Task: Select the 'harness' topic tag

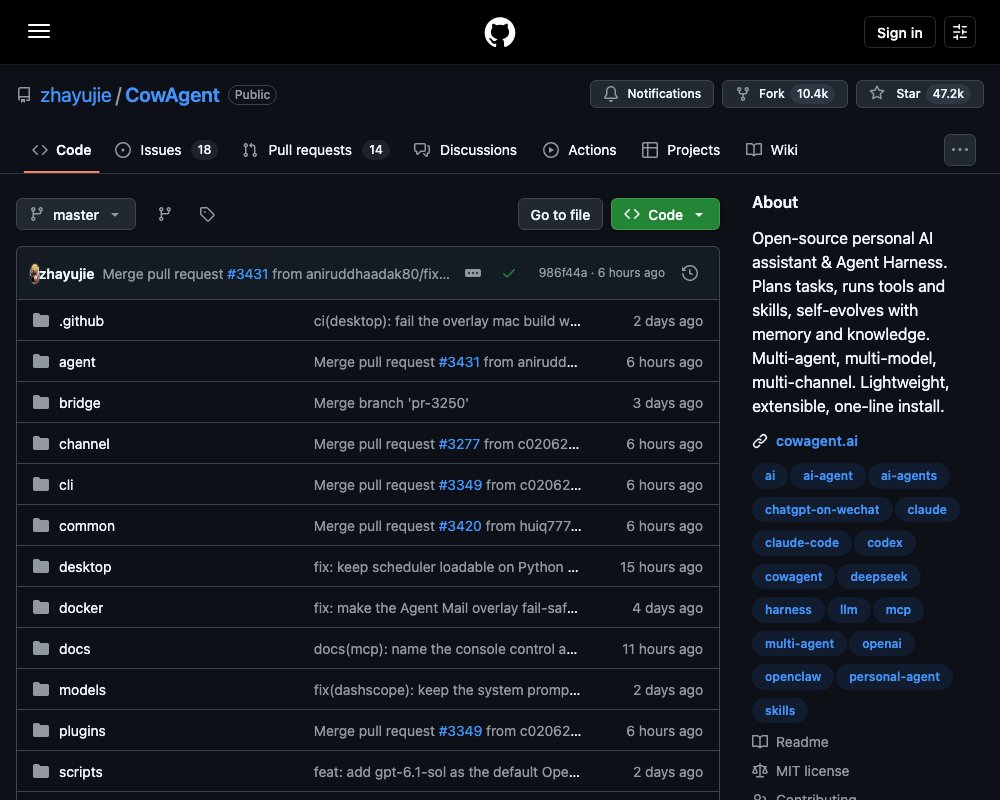Action: pyautogui.click(x=788, y=609)
